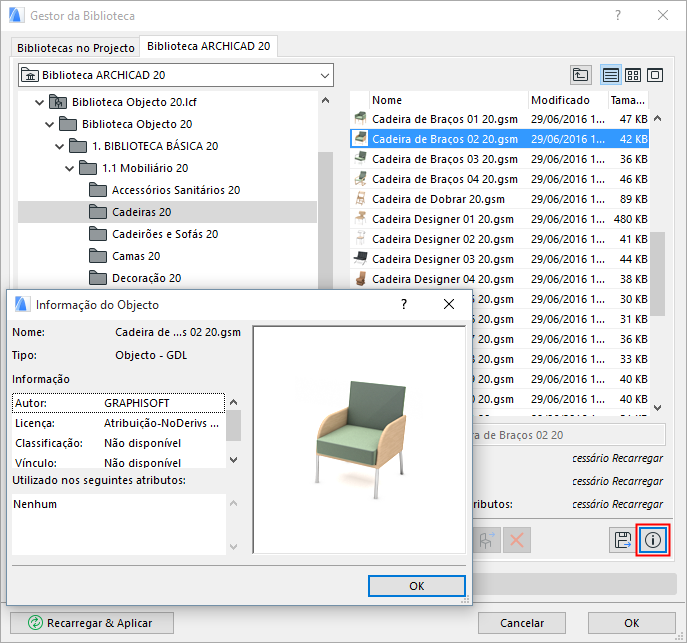Select the 1.1 Mobiliário 20 folder
Image resolution: width=687 pixels, height=643 pixels.
point(145,168)
